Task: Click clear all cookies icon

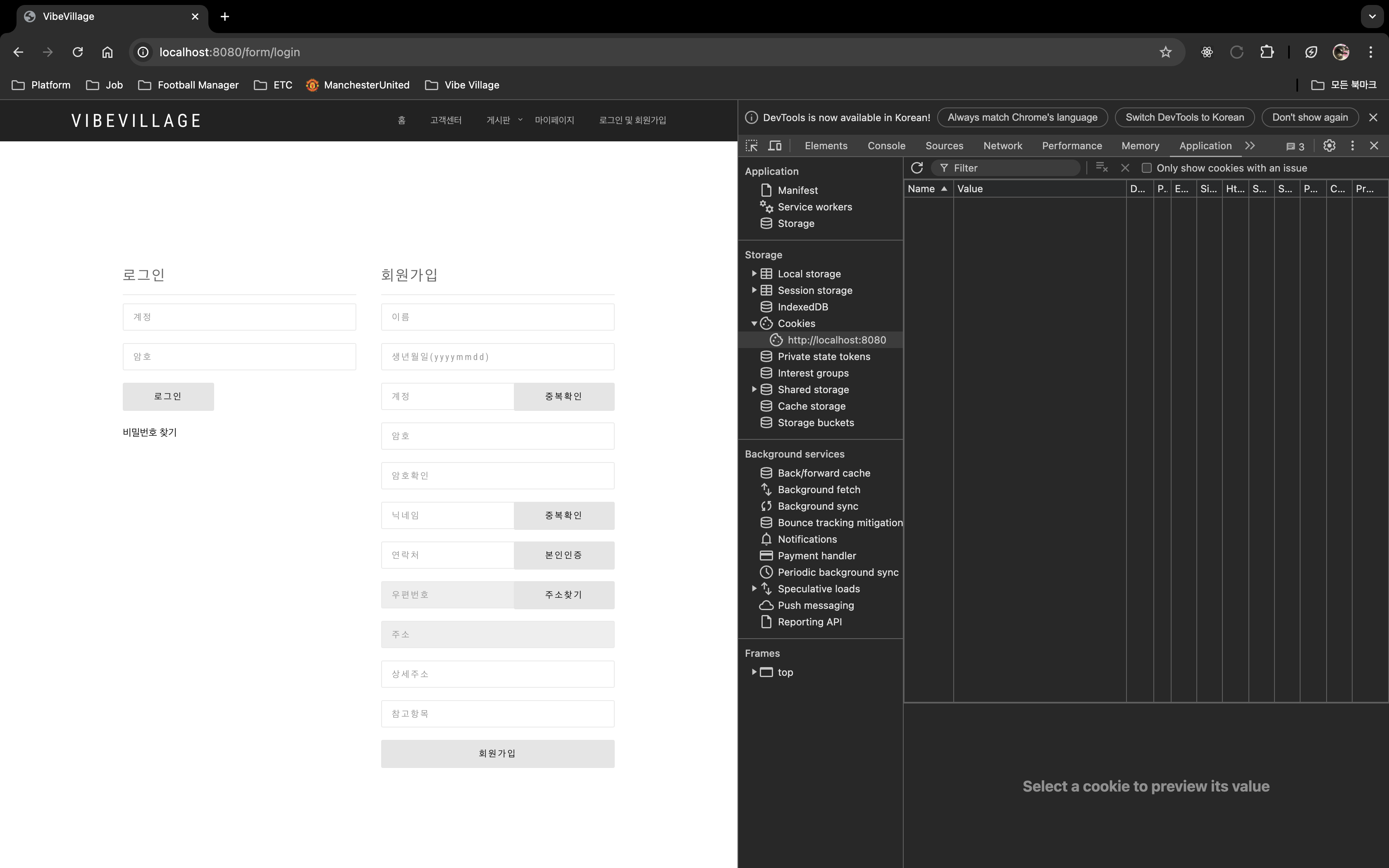Action: [x=1101, y=168]
